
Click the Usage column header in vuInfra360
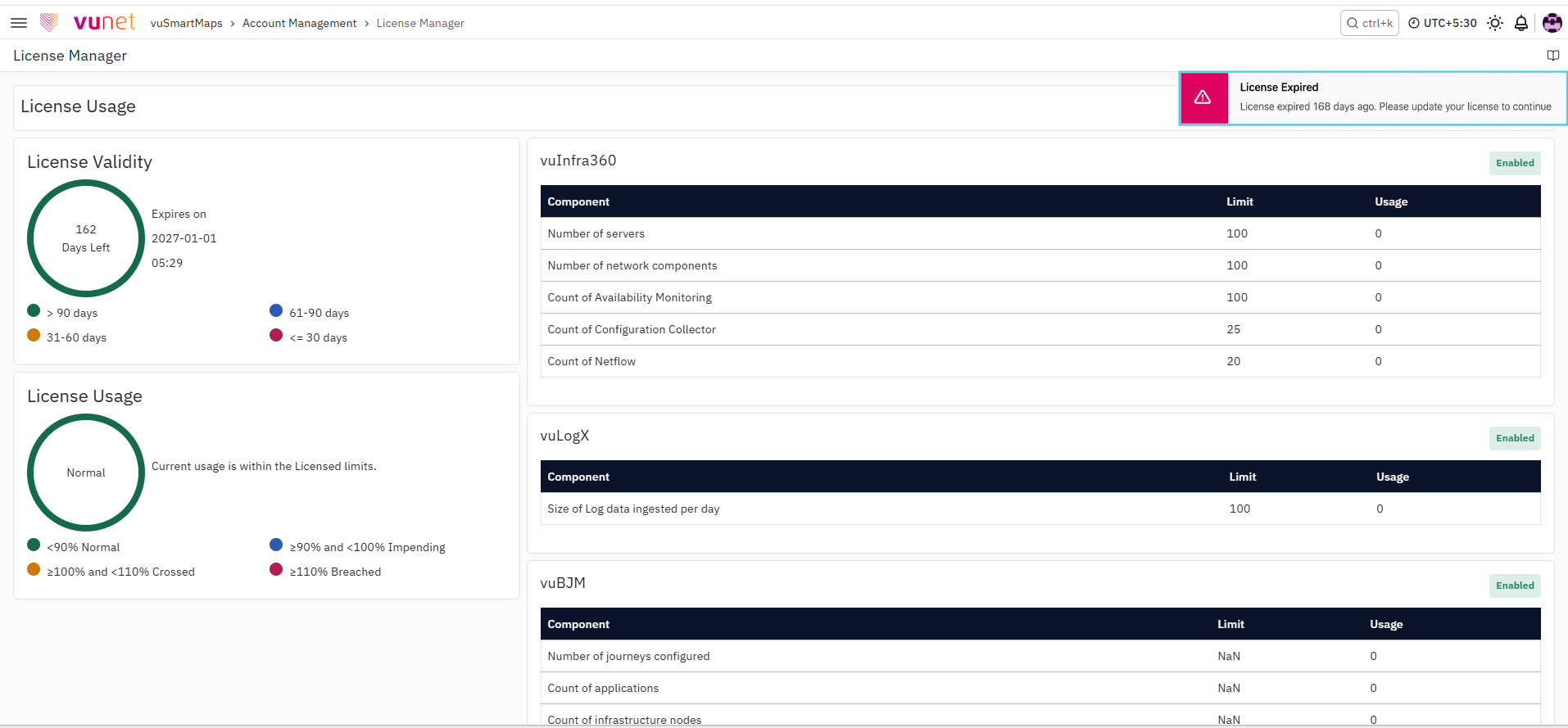point(1391,201)
